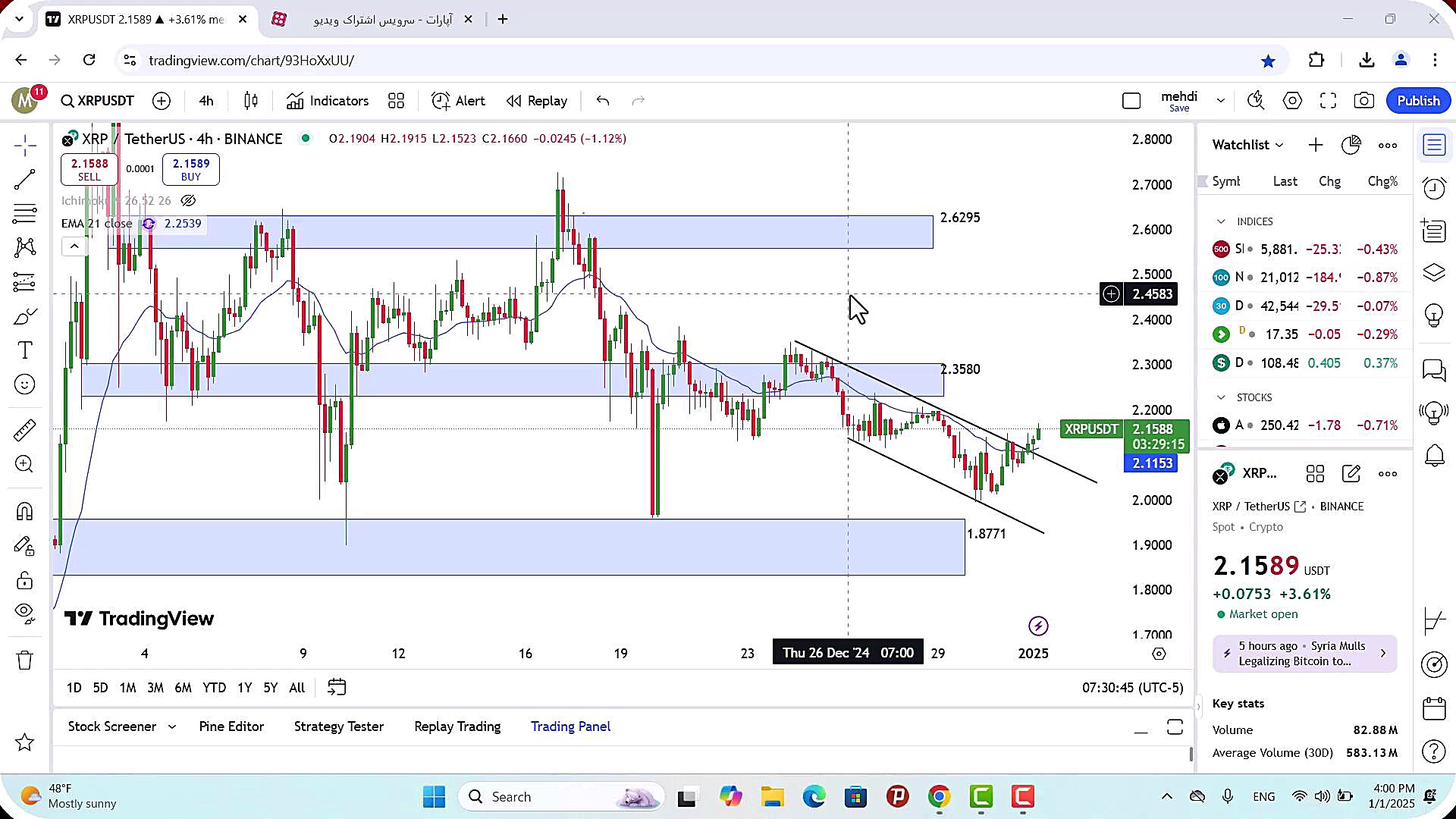Open the Help Center question icon
The height and width of the screenshot is (819, 1456).
(x=1434, y=751)
